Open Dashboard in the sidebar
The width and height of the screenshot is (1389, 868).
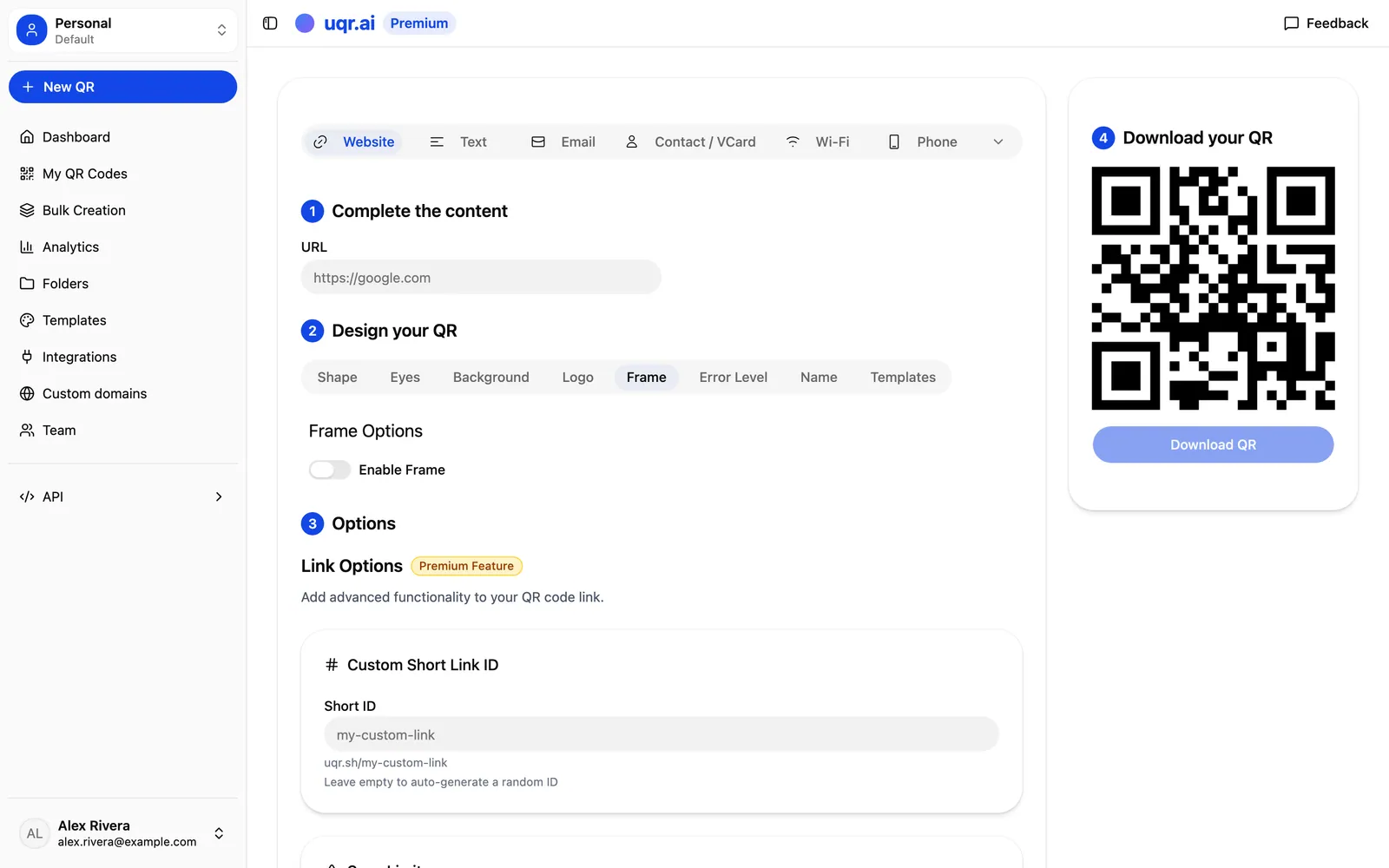click(123, 137)
